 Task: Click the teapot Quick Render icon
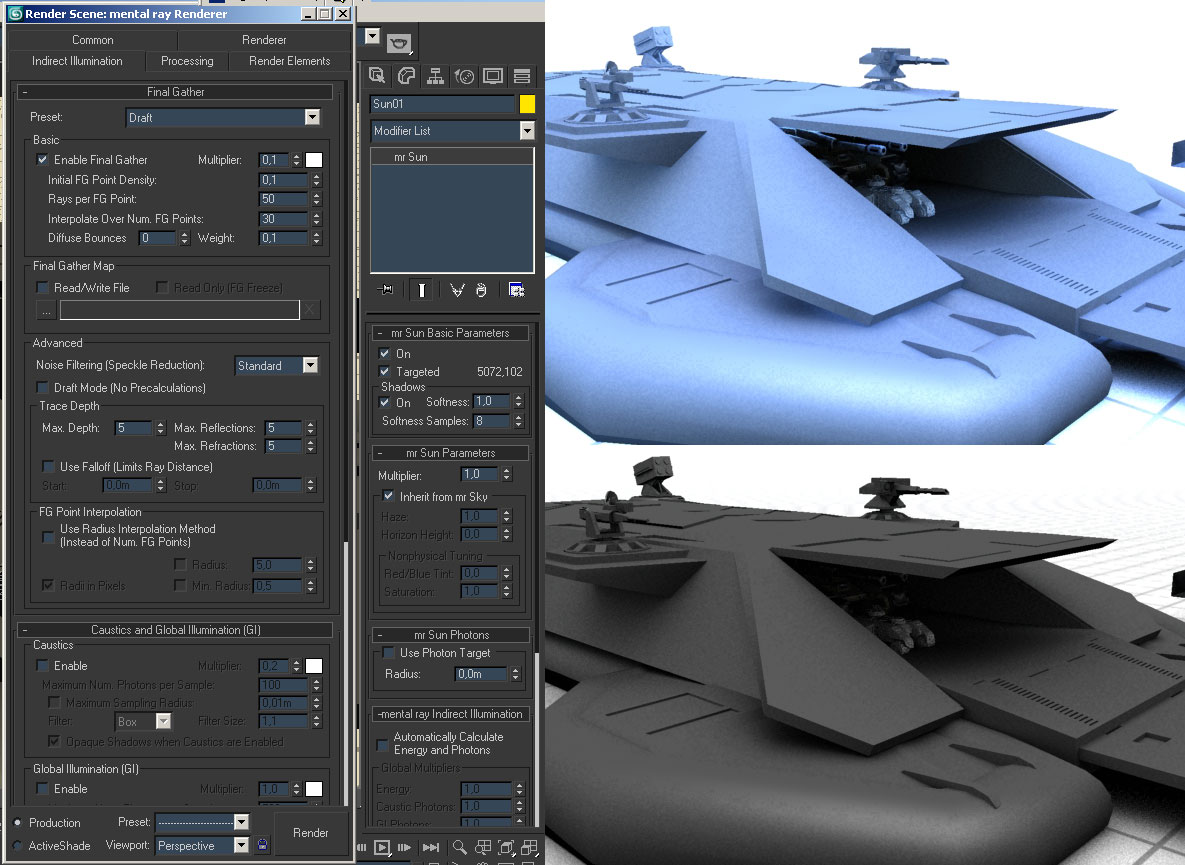click(x=398, y=42)
